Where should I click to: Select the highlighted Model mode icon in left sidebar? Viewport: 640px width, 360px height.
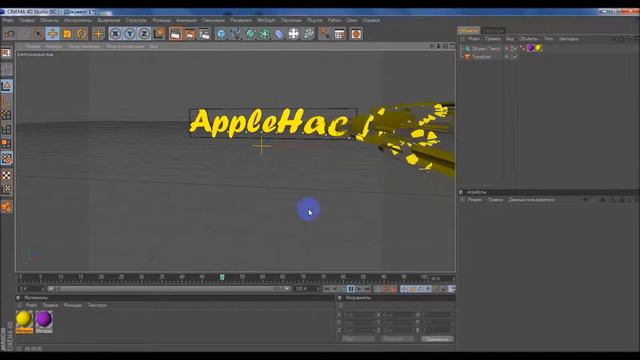(x=7, y=86)
